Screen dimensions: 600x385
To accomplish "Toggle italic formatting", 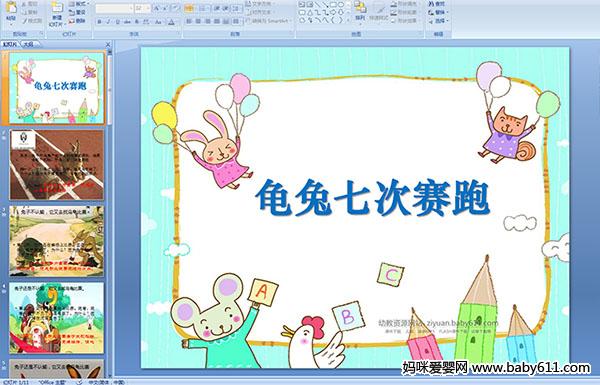I will (108, 22).
